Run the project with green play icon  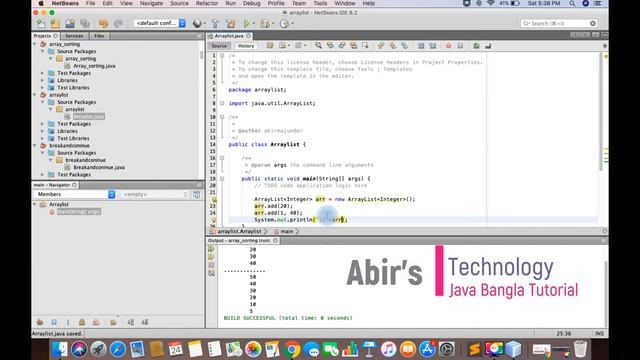246,24
